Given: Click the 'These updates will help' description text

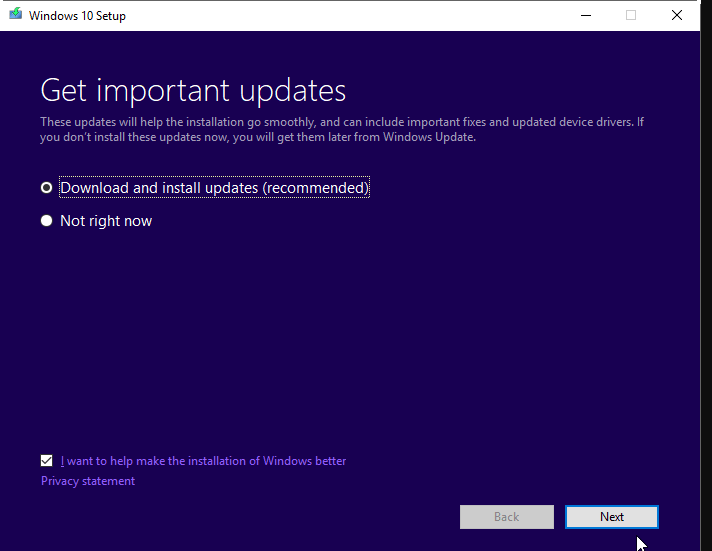Looking at the screenshot, I should click(341, 129).
